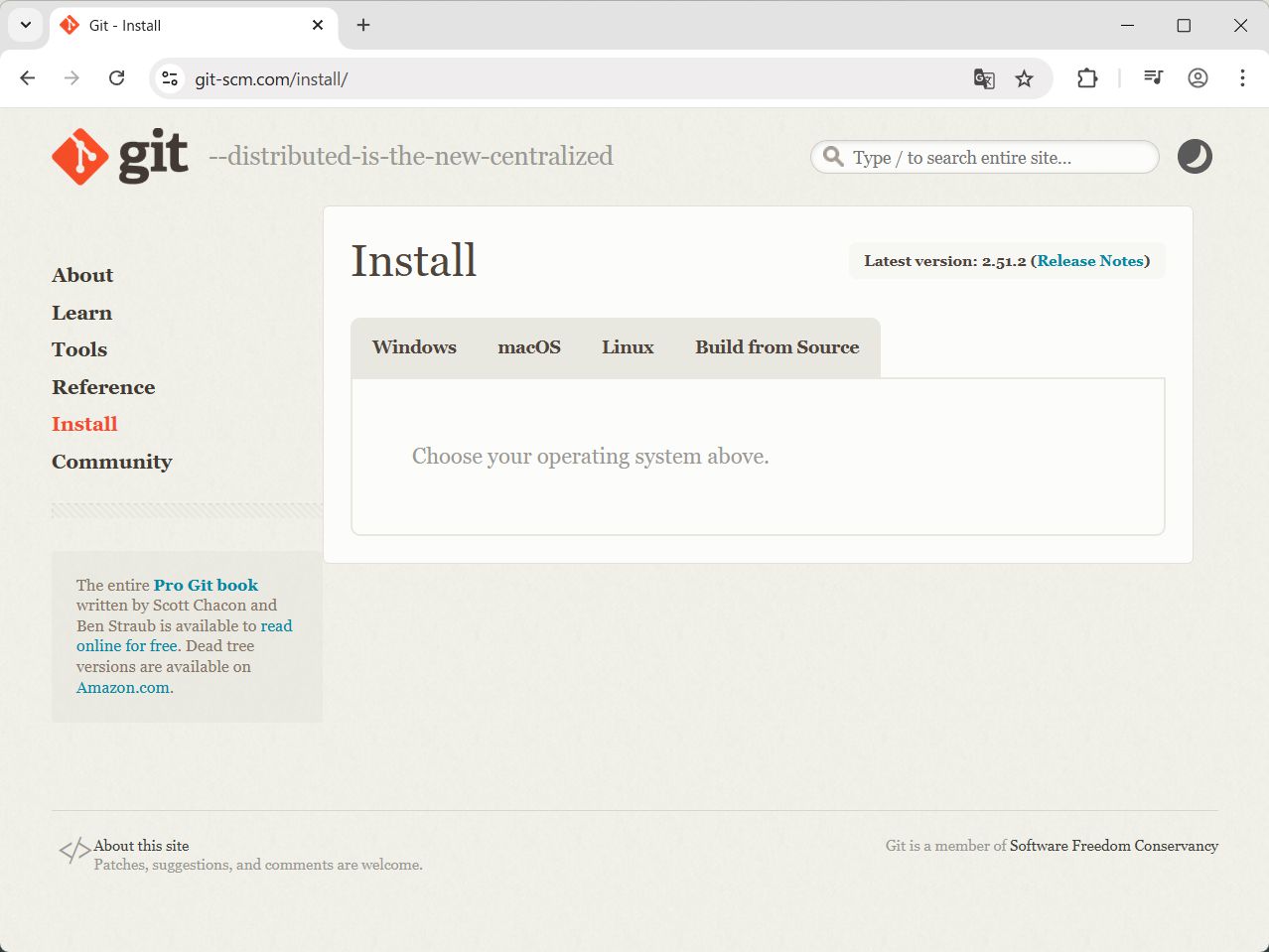Viewport: 1269px width, 952px height.
Task: Select the Build from Source tab
Action: (776, 347)
